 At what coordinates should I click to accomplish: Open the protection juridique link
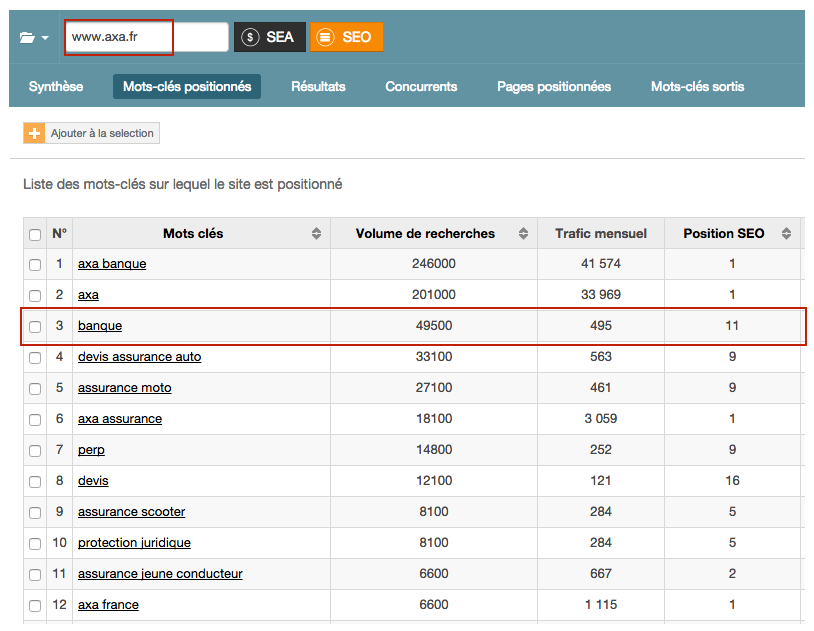tap(134, 543)
